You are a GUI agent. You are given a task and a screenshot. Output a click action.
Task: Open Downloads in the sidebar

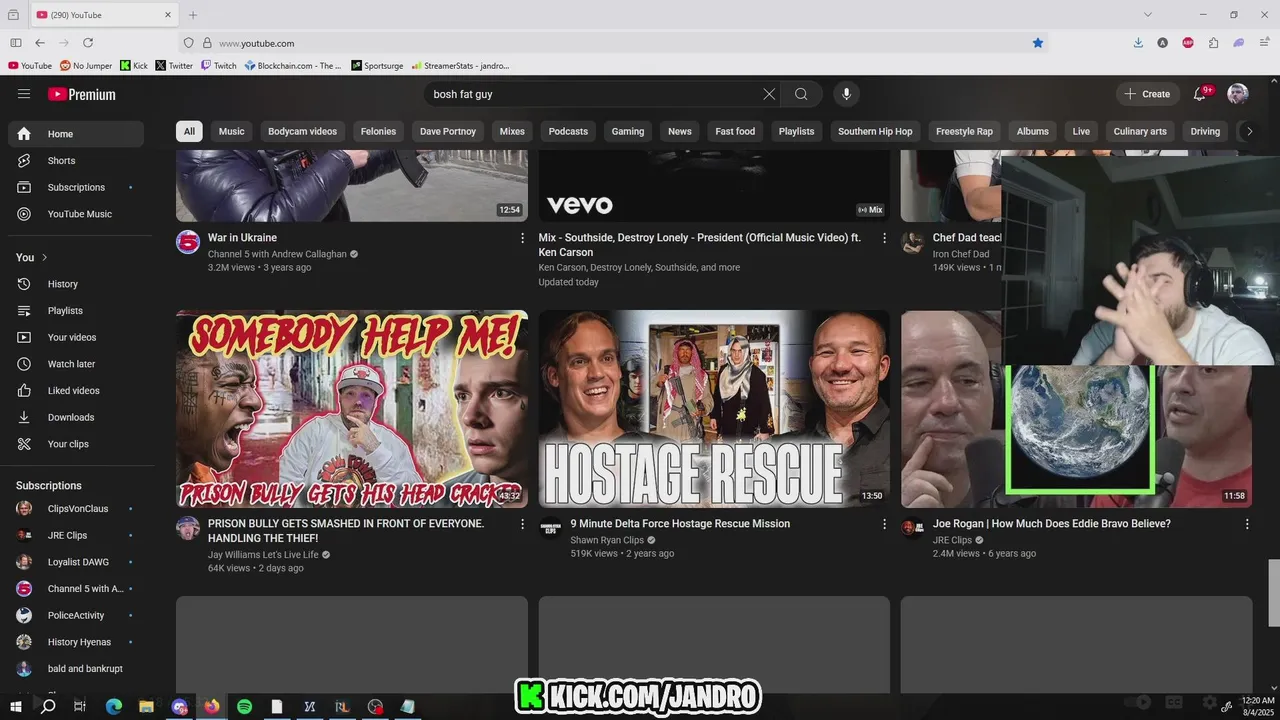76,417
